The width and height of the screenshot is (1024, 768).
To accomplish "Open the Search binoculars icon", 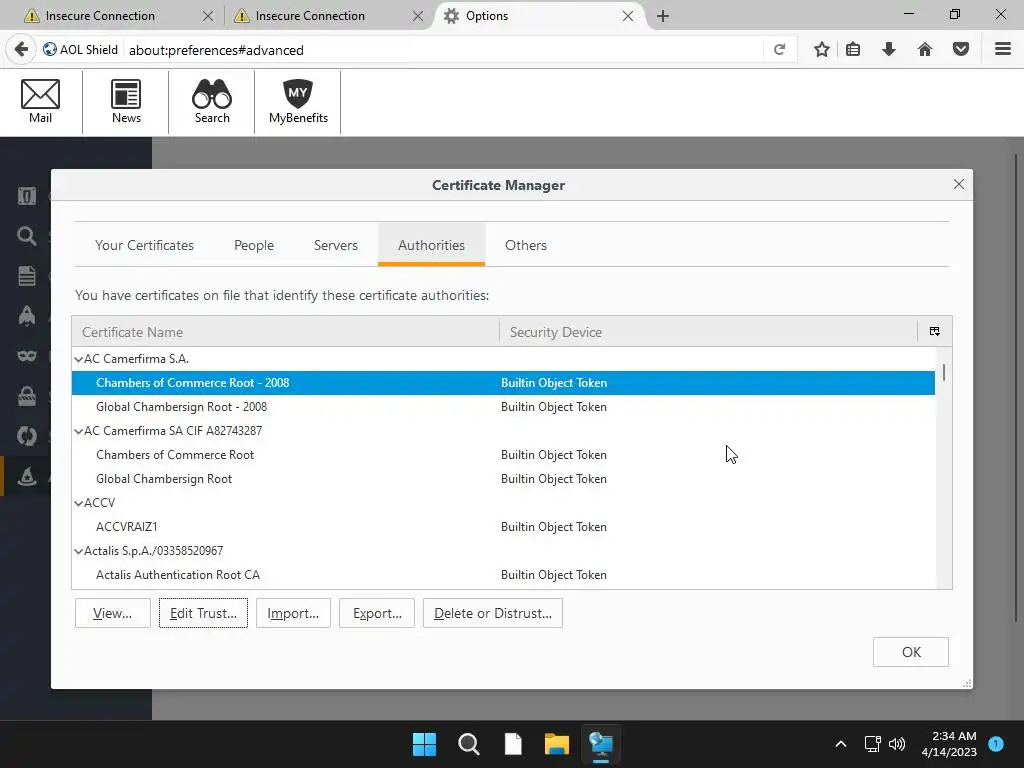I will [212, 101].
